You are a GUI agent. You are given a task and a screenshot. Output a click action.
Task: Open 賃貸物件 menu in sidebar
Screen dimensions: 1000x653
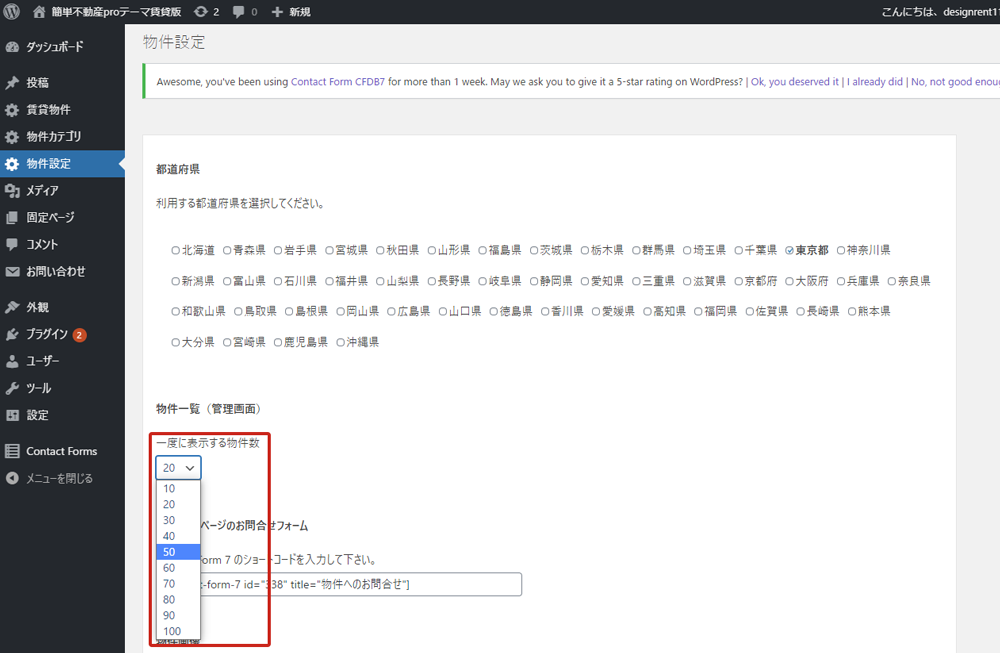pyautogui.click(x=48, y=109)
